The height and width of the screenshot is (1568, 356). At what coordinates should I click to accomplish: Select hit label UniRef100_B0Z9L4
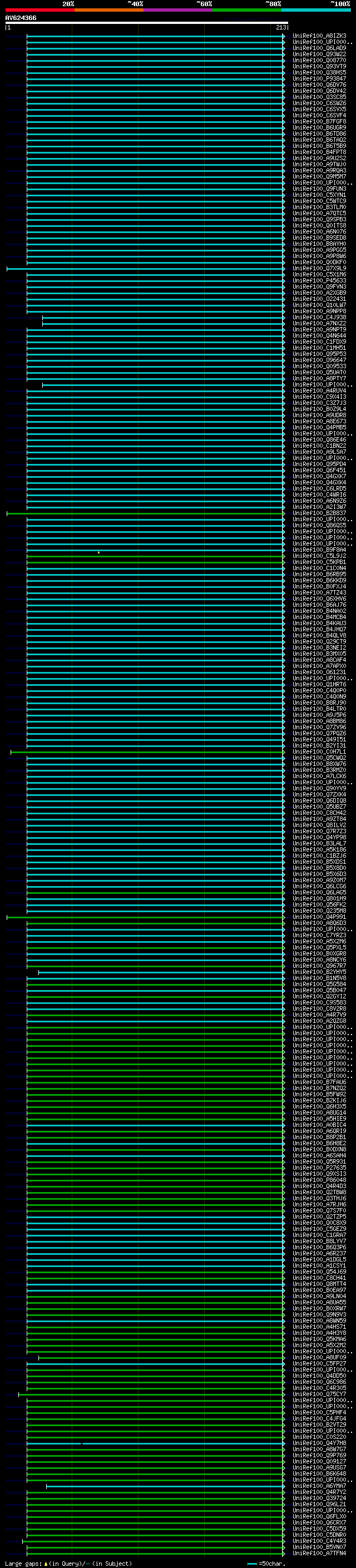pyautogui.click(x=319, y=409)
